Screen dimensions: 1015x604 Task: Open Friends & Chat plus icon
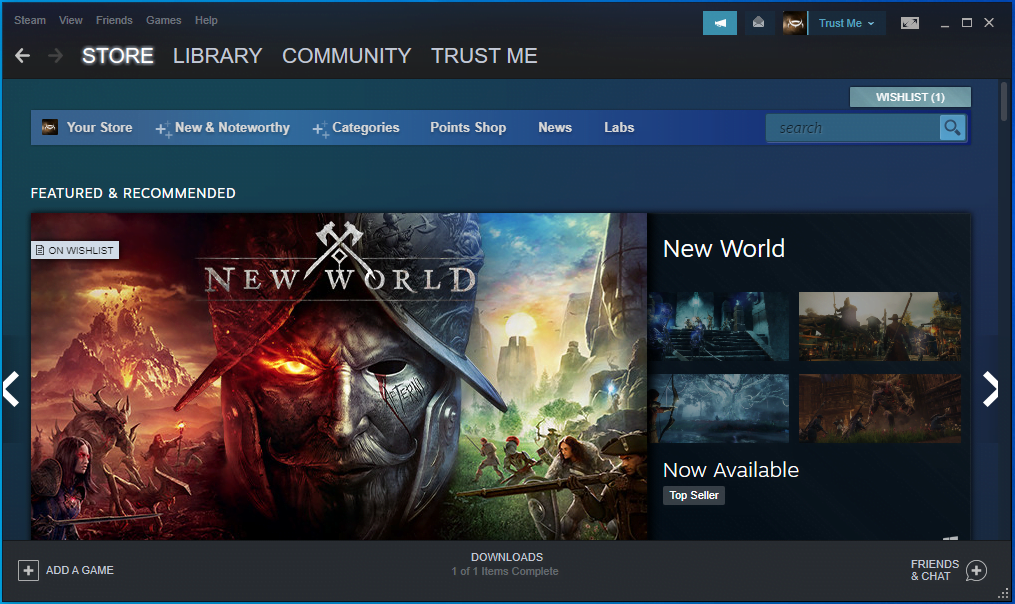[976, 570]
